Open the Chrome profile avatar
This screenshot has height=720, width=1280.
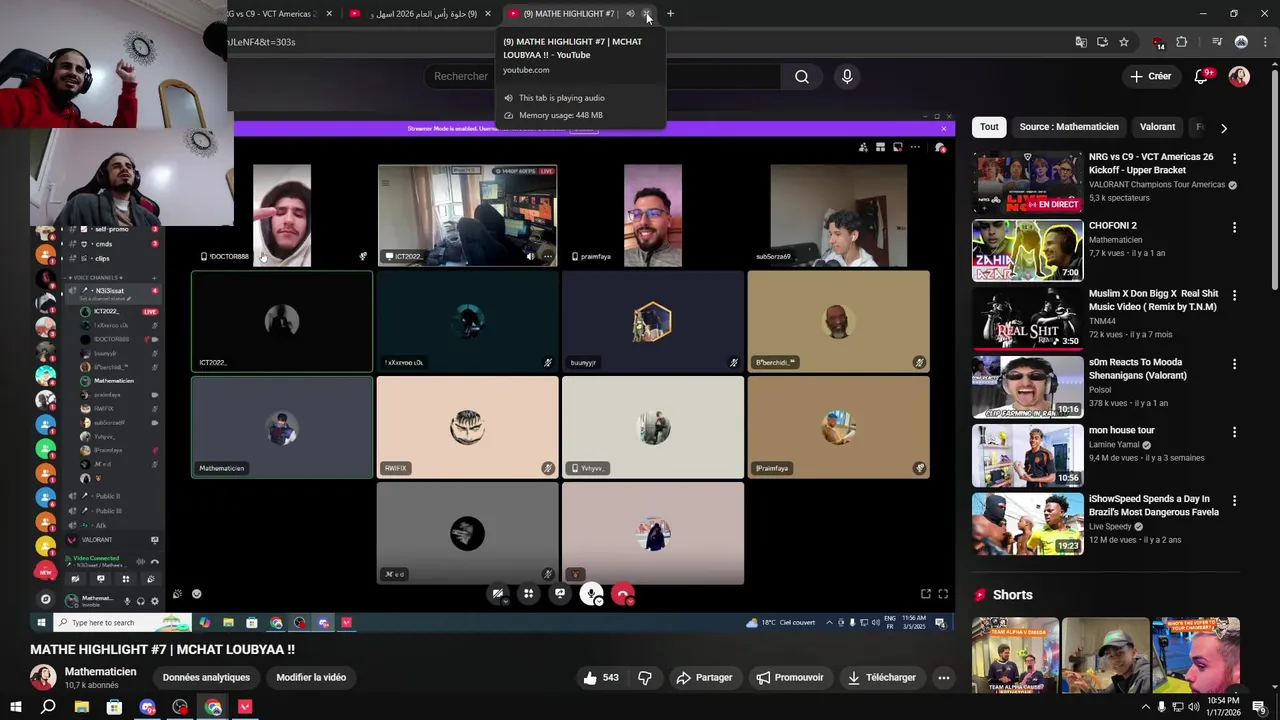click(1241, 42)
